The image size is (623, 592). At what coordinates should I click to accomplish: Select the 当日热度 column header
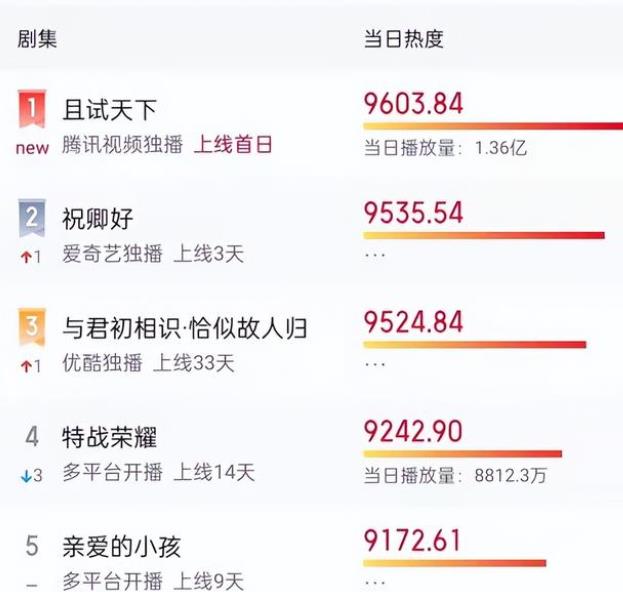point(402,40)
